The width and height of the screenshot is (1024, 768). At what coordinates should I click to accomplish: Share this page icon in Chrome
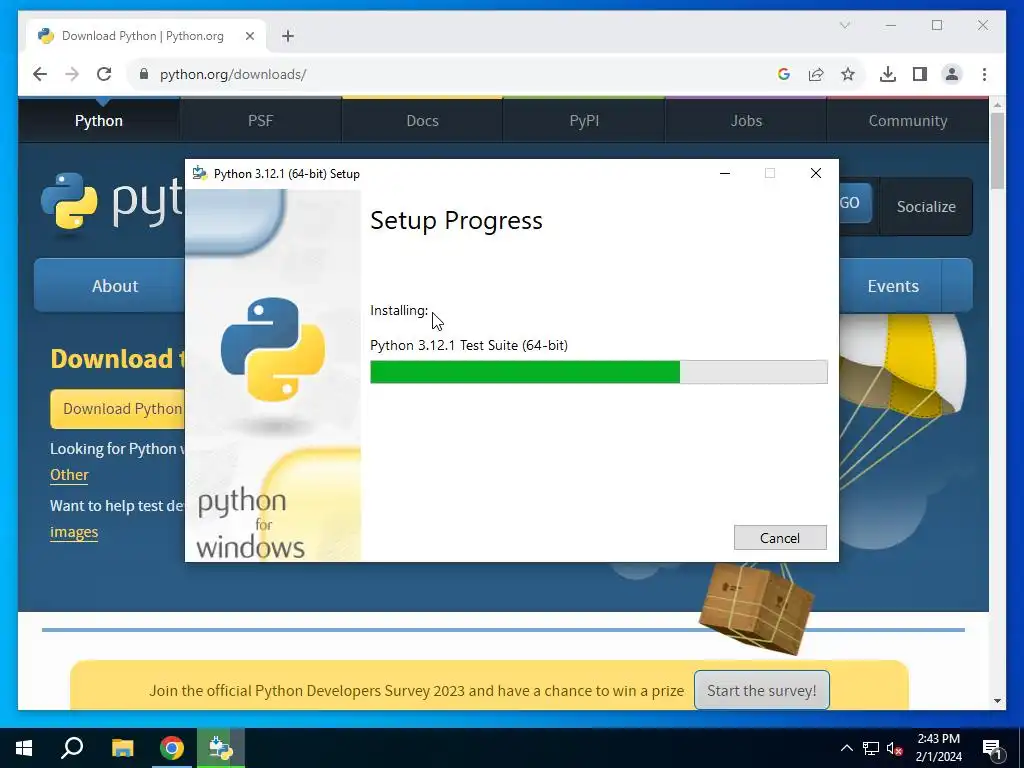tap(816, 74)
